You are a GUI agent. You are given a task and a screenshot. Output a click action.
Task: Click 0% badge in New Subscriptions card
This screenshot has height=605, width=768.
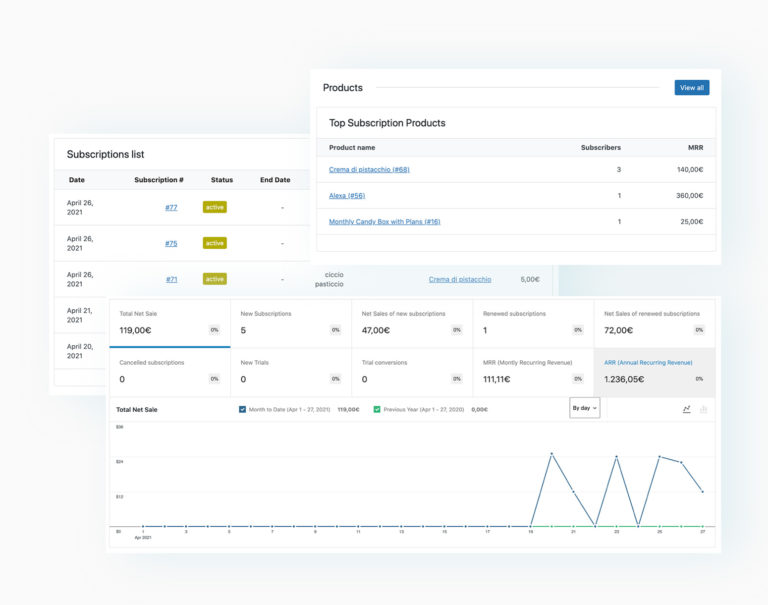click(x=335, y=330)
